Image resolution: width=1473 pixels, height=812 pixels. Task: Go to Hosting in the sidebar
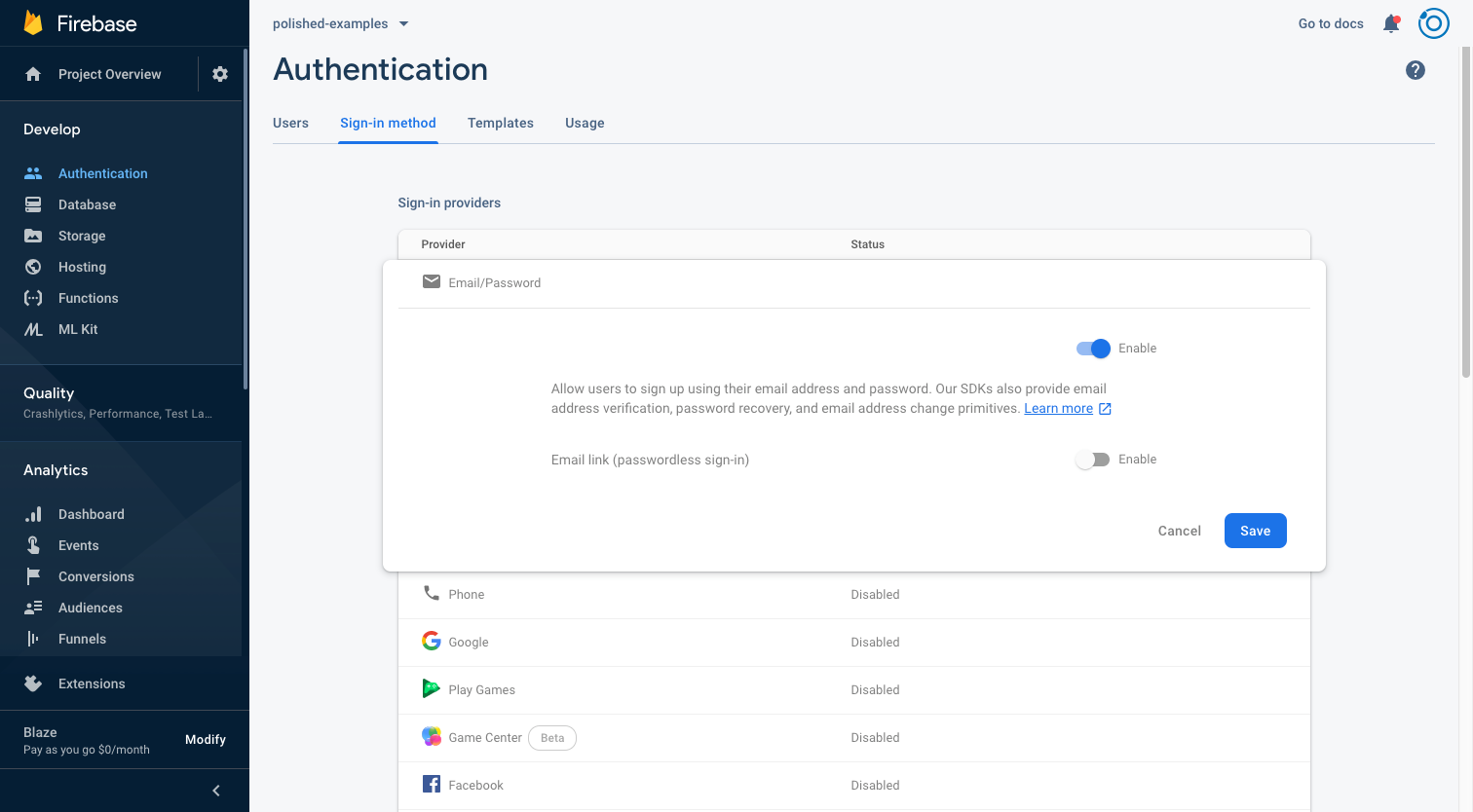point(82,267)
